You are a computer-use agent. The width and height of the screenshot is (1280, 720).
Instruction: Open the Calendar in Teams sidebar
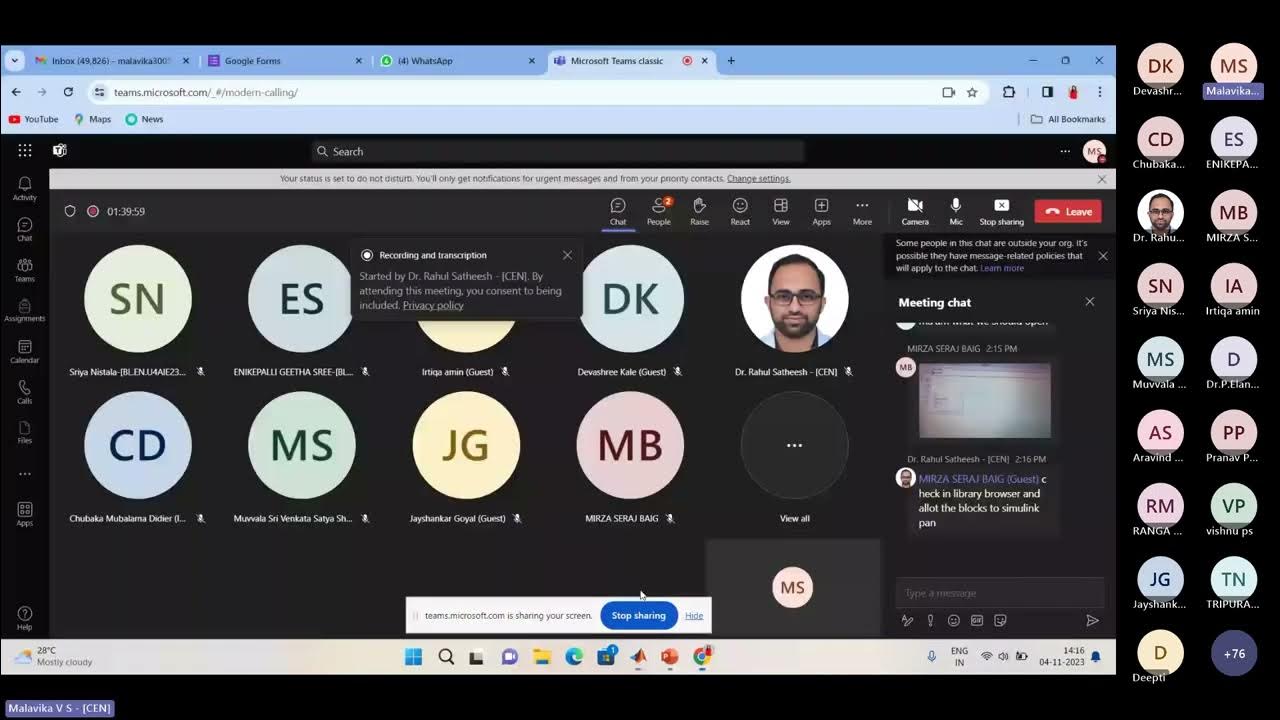click(25, 351)
